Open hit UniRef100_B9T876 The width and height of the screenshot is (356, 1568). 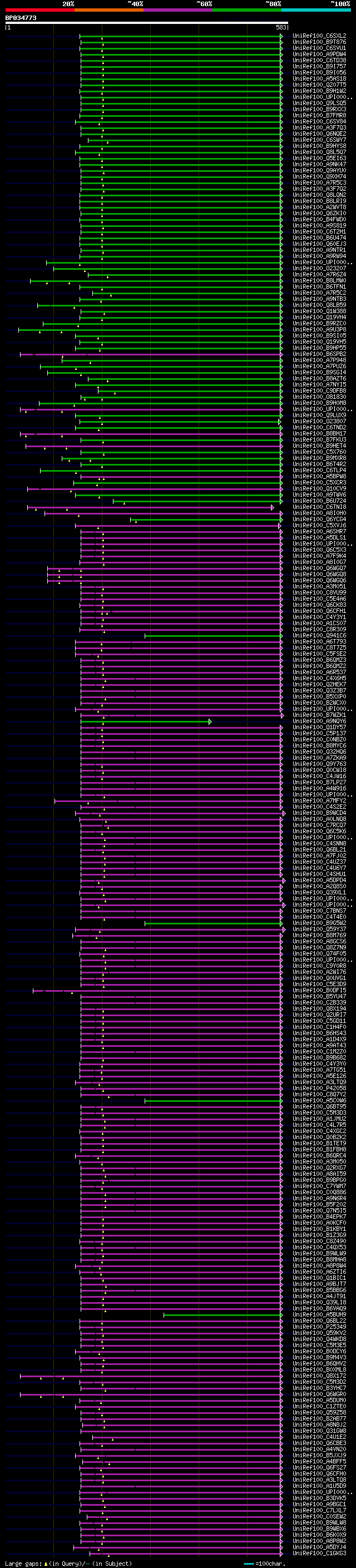tap(319, 42)
